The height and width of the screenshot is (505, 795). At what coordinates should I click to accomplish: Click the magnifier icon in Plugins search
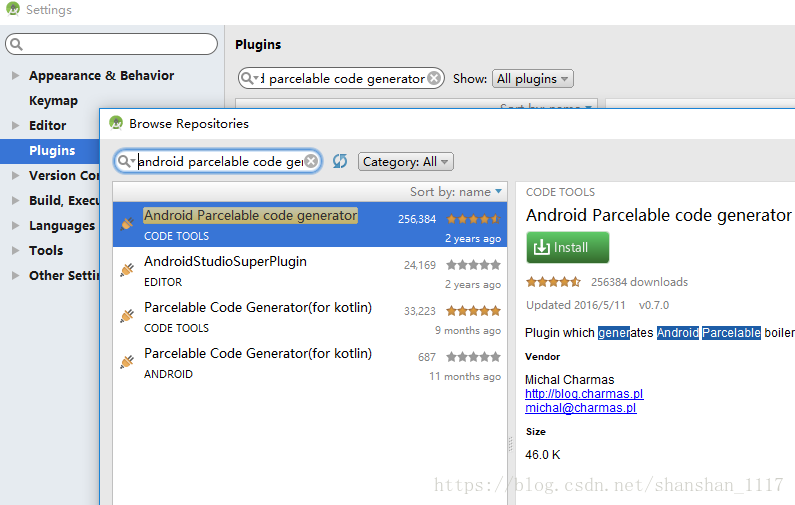[x=248, y=78]
